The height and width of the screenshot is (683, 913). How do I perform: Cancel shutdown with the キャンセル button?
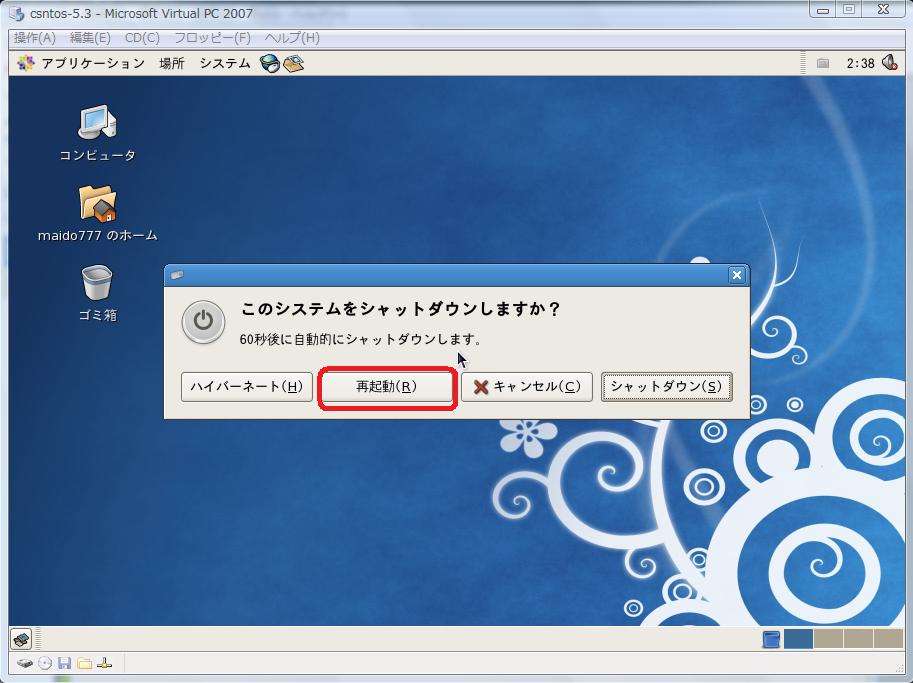526,387
